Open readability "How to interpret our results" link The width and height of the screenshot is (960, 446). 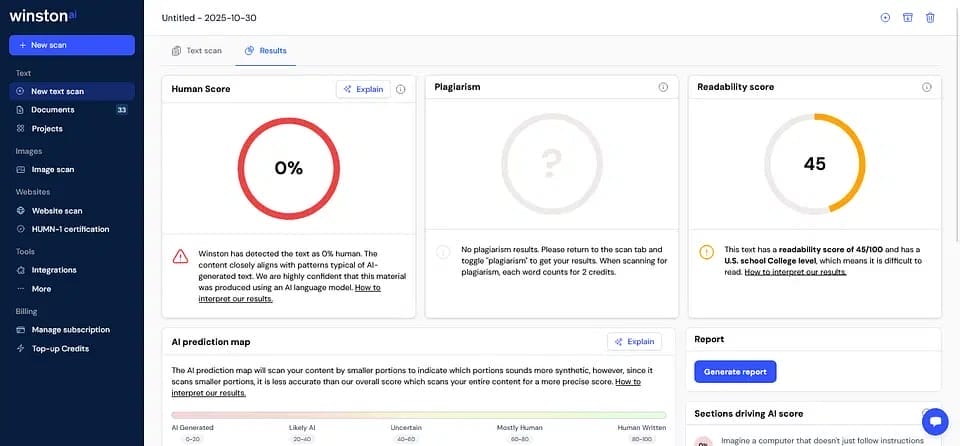coord(795,272)
